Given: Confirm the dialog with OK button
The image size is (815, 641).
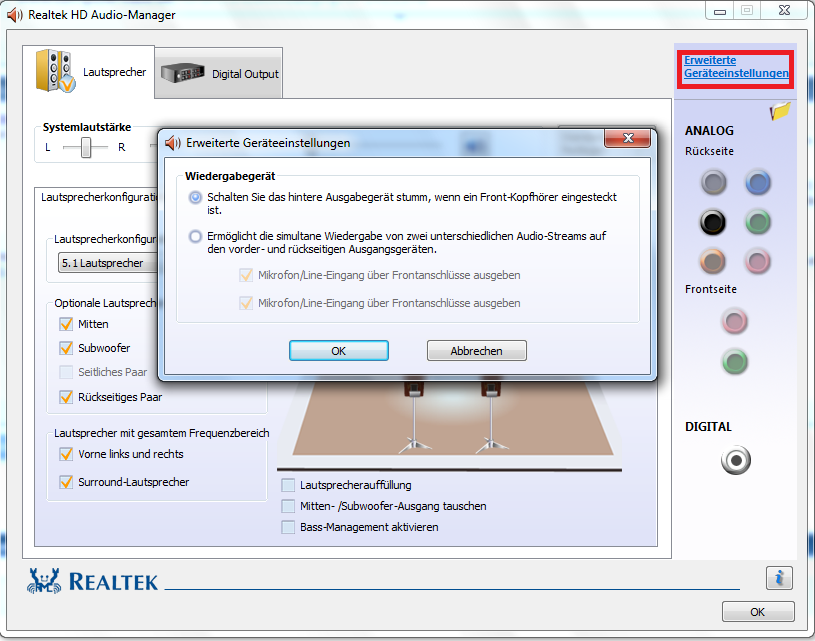Looking at the screenshot, I should (338, 351).
